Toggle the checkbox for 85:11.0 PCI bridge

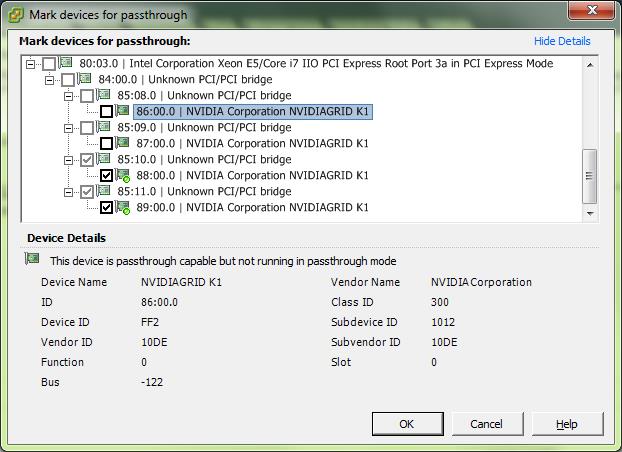tap(87, 192)
